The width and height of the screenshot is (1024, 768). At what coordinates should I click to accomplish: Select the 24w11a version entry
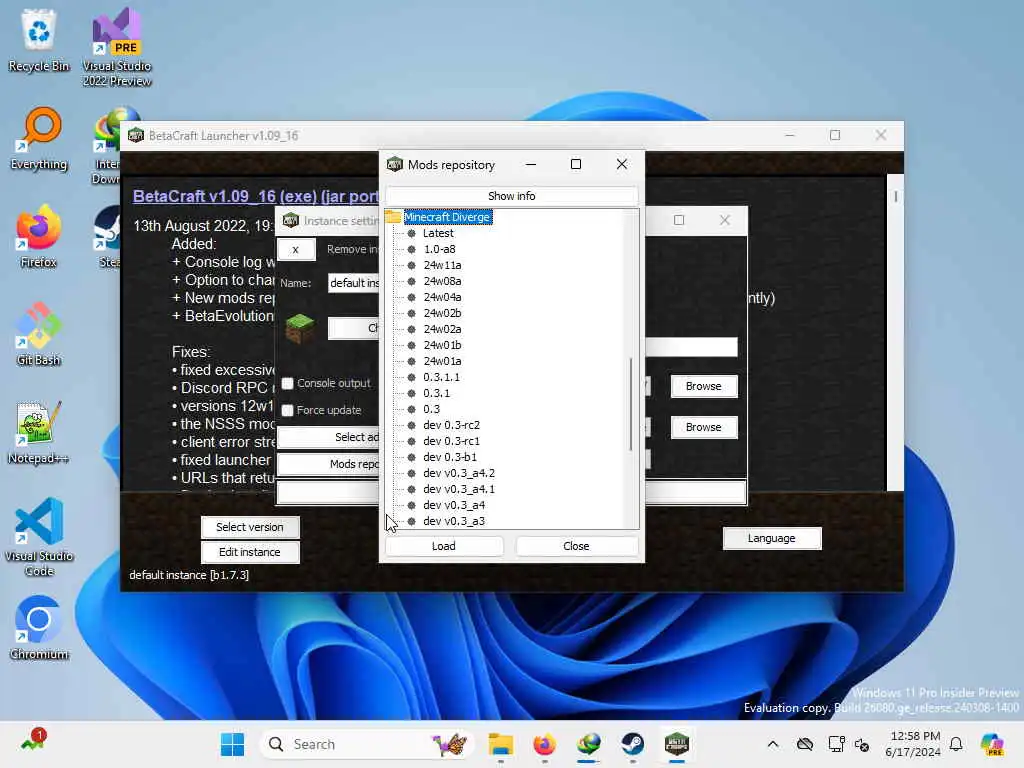coord(442,265)
